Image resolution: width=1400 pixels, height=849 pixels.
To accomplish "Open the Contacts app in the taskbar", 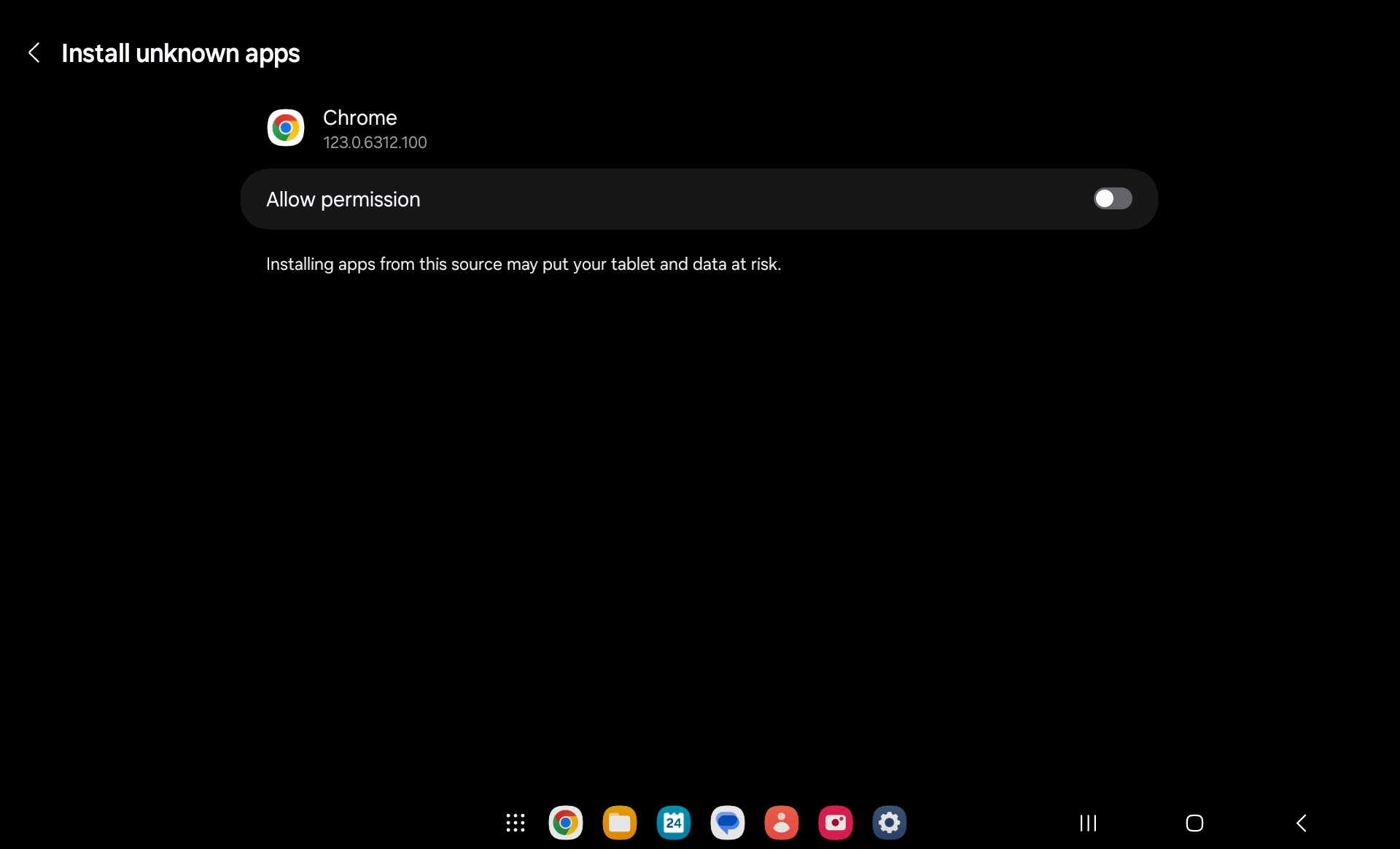I will [x=781, y=823].
